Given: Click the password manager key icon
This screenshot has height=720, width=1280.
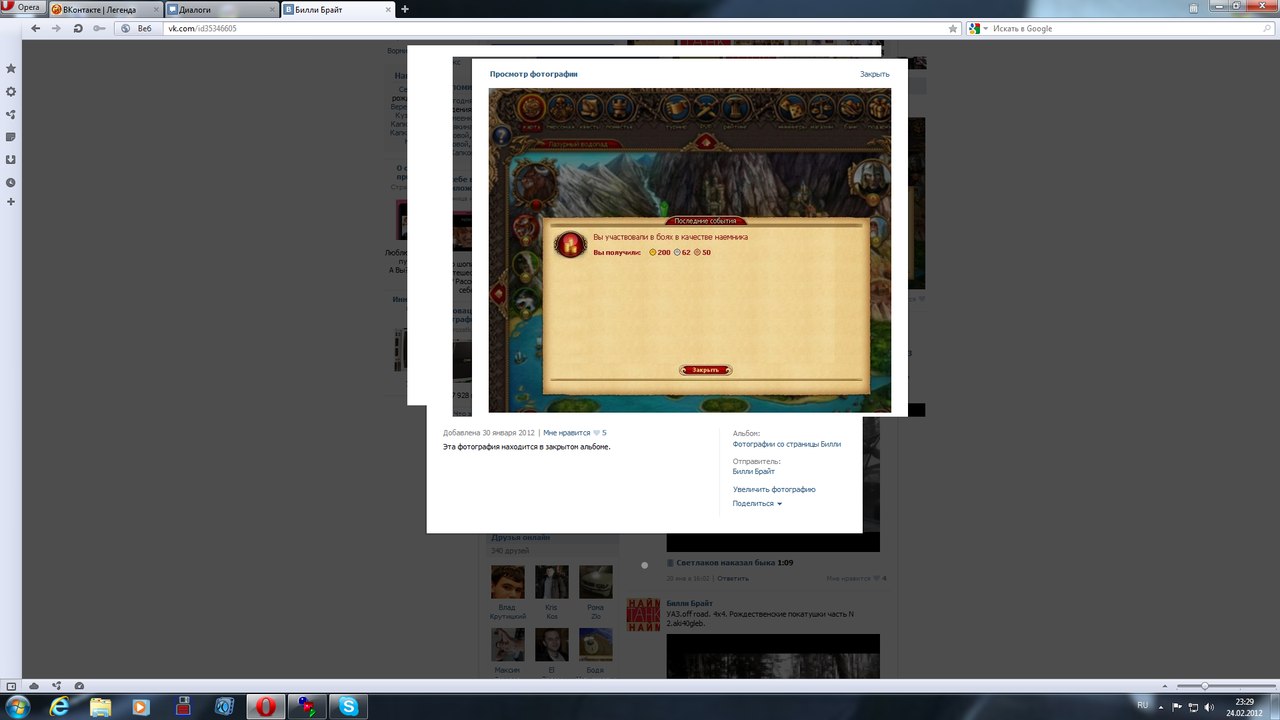Looking at the screenshot, I should (99, 28).
